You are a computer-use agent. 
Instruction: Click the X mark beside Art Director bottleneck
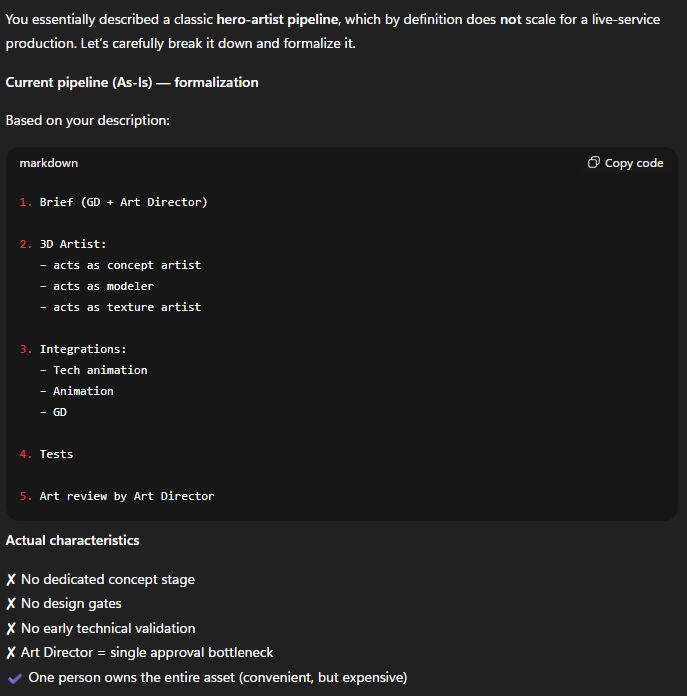coord(11,653)
